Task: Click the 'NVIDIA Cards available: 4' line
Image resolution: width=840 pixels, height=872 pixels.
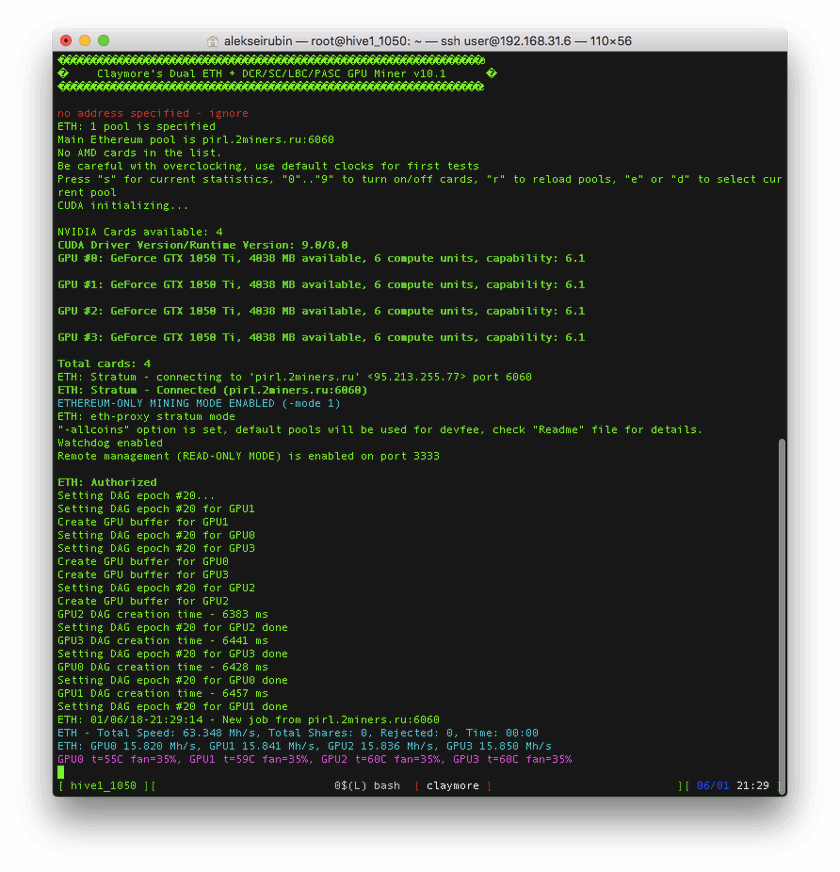Action: point(140,232)
